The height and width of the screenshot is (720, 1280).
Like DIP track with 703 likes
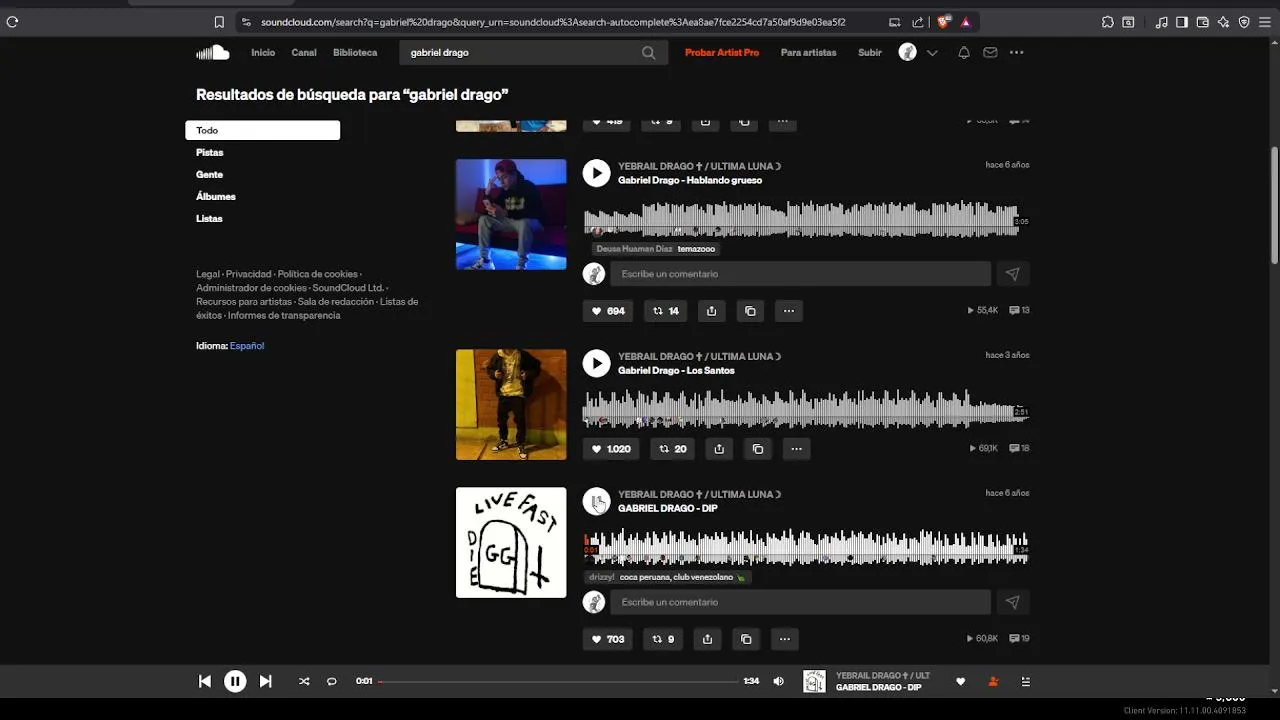click(x=608, y=639)
